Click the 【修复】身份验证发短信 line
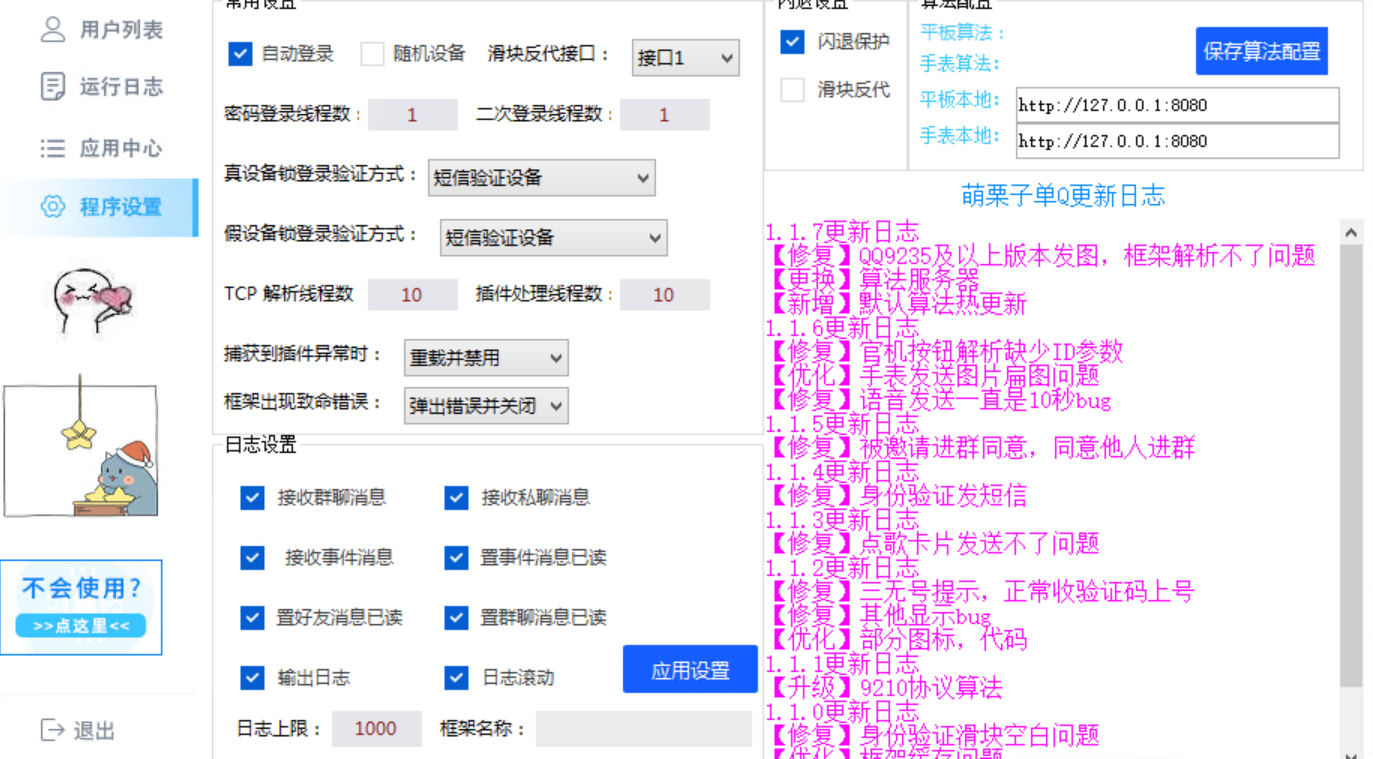 (x=896, y=497)
